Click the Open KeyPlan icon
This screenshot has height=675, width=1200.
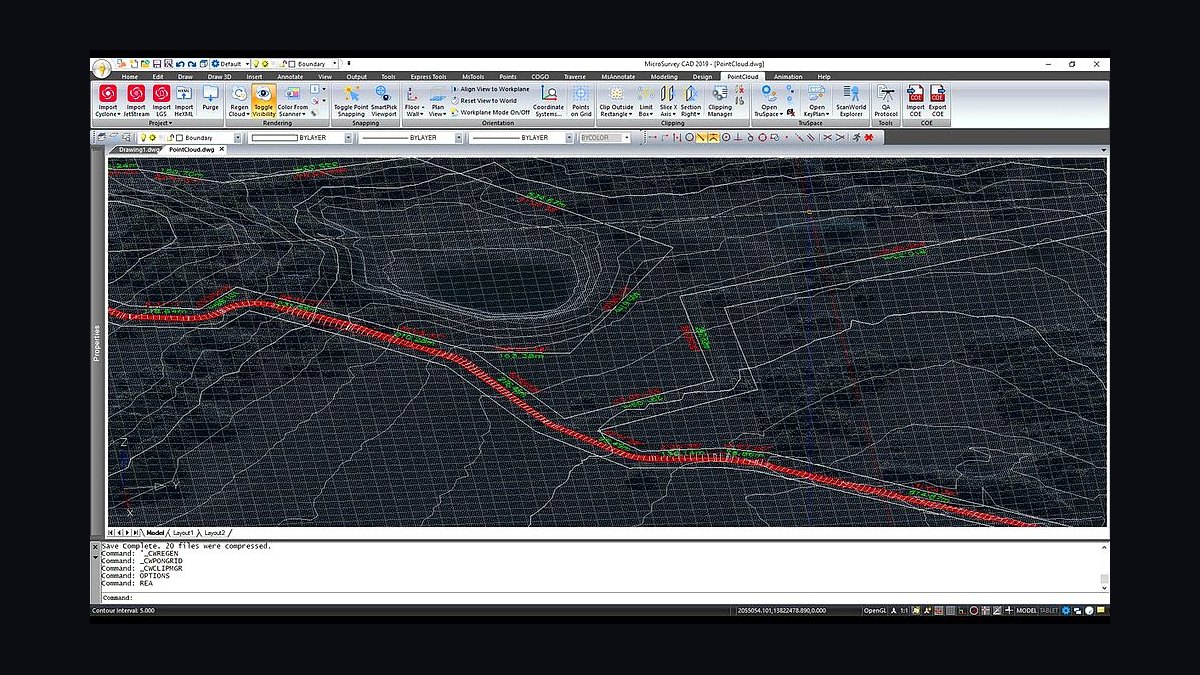(817, 93)
